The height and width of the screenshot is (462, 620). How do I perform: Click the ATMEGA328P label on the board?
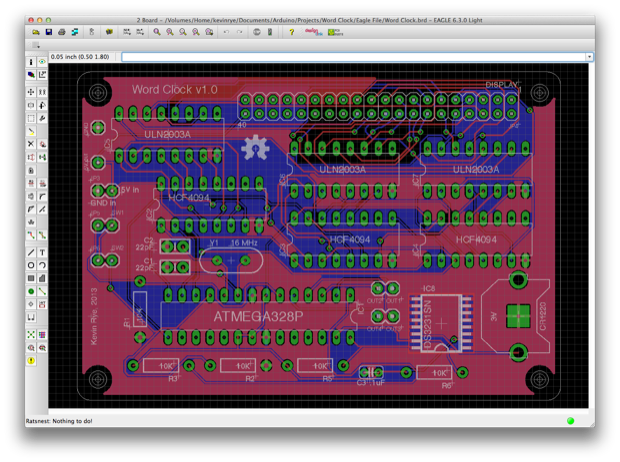pos(258,316)
